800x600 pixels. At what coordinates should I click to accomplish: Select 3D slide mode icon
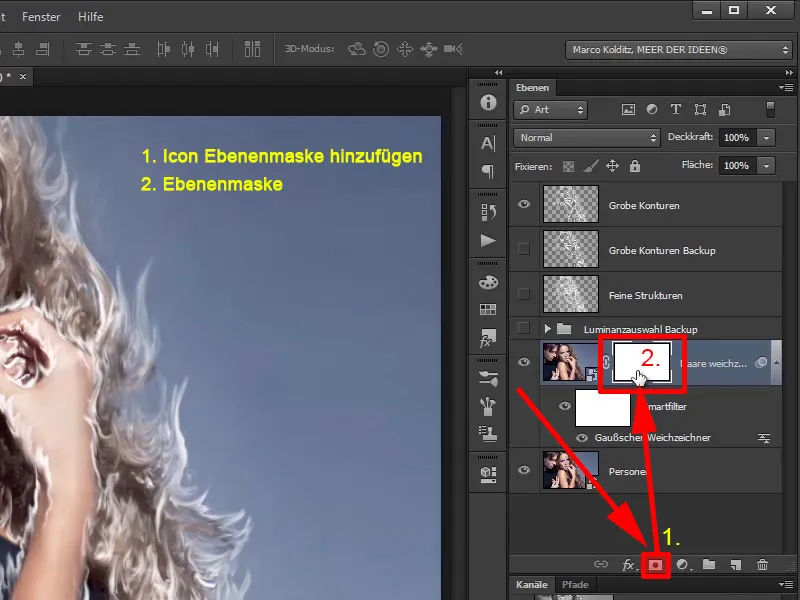(x=429, y=49)
